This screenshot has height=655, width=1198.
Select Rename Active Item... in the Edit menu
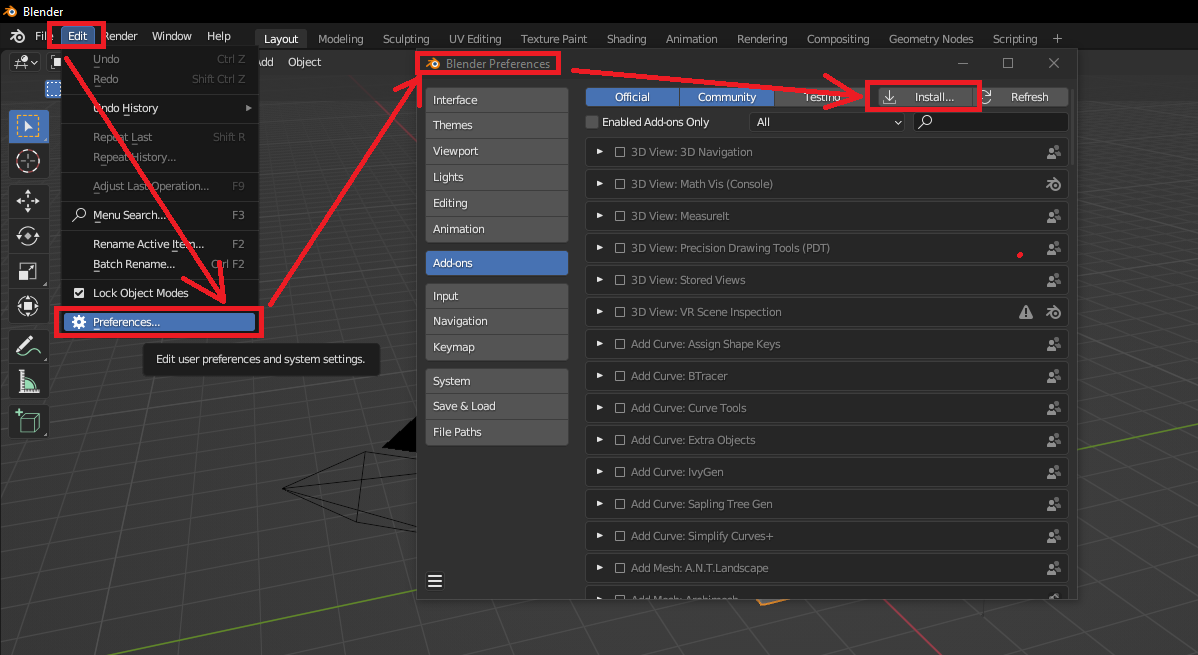160,244
